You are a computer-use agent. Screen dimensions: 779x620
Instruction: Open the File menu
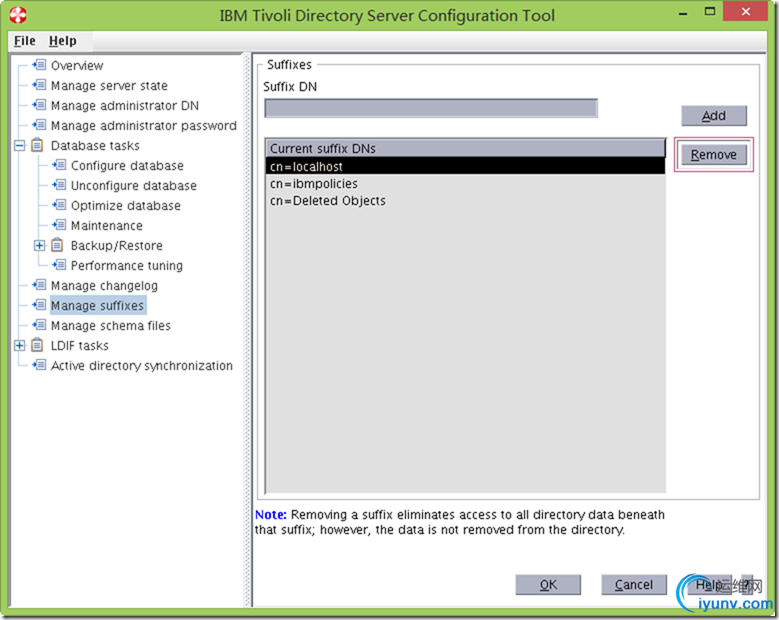point(25,41)
